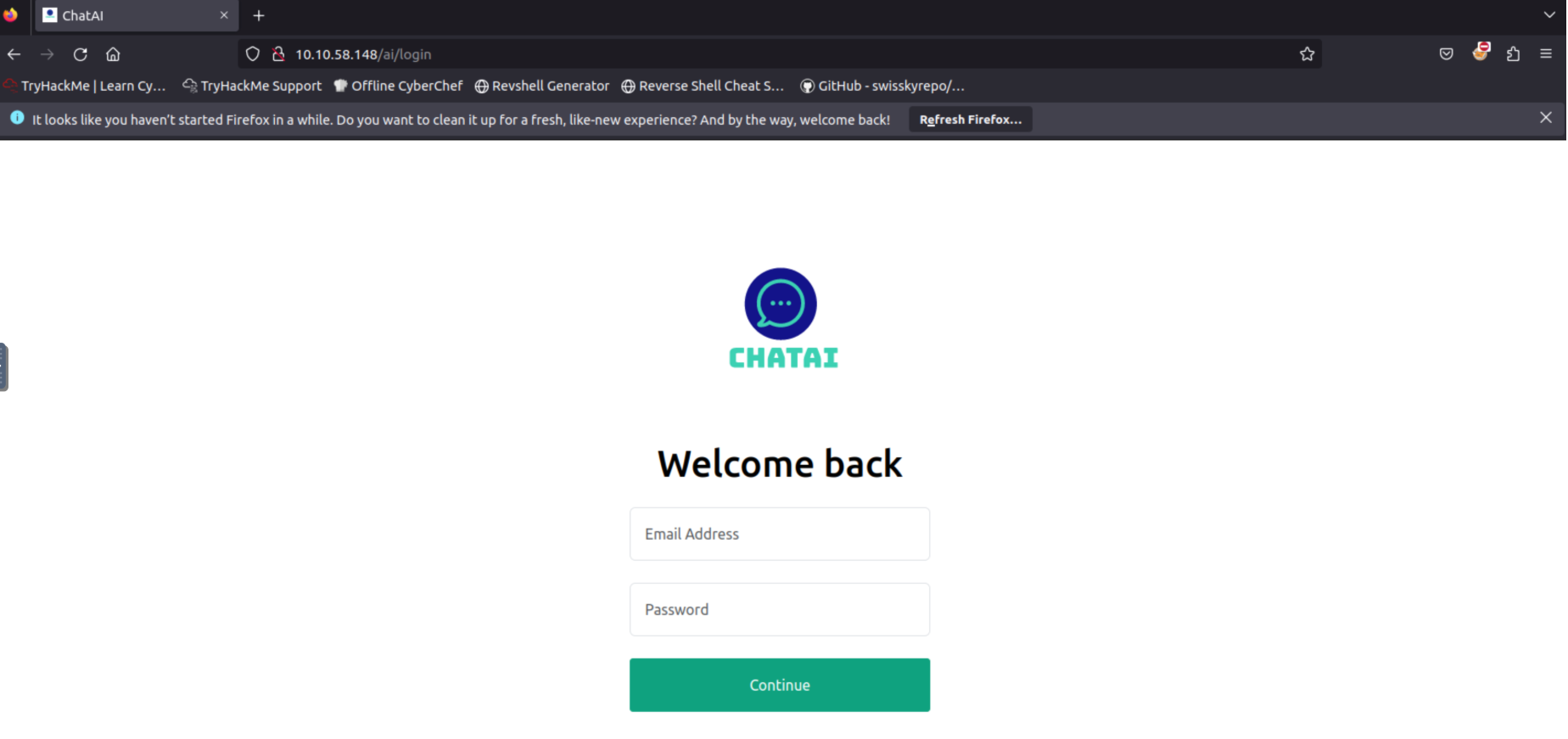Viewport: 1568px width, 739px height.
Task: Open a new tab with plus button
Action: coord(259,15)
